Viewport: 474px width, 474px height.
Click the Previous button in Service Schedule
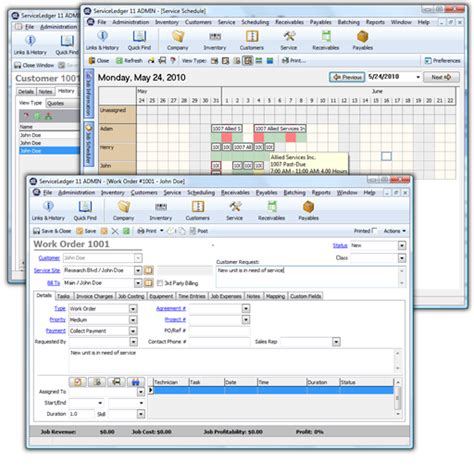(x=347, y=77)
